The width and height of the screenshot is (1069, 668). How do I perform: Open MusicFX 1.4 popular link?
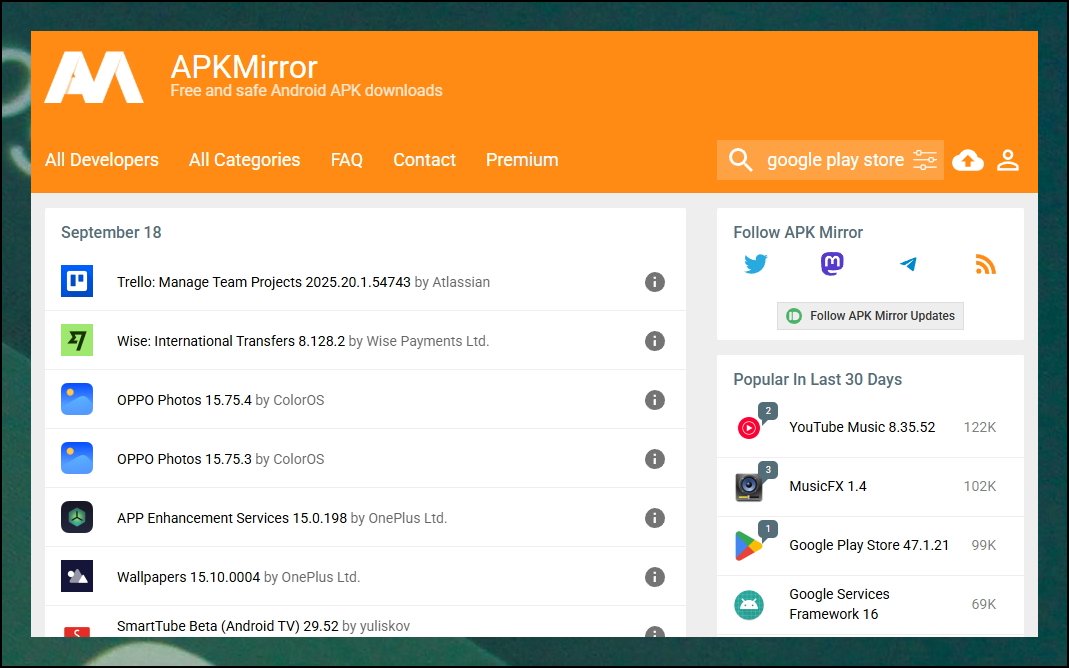point(828,486)
